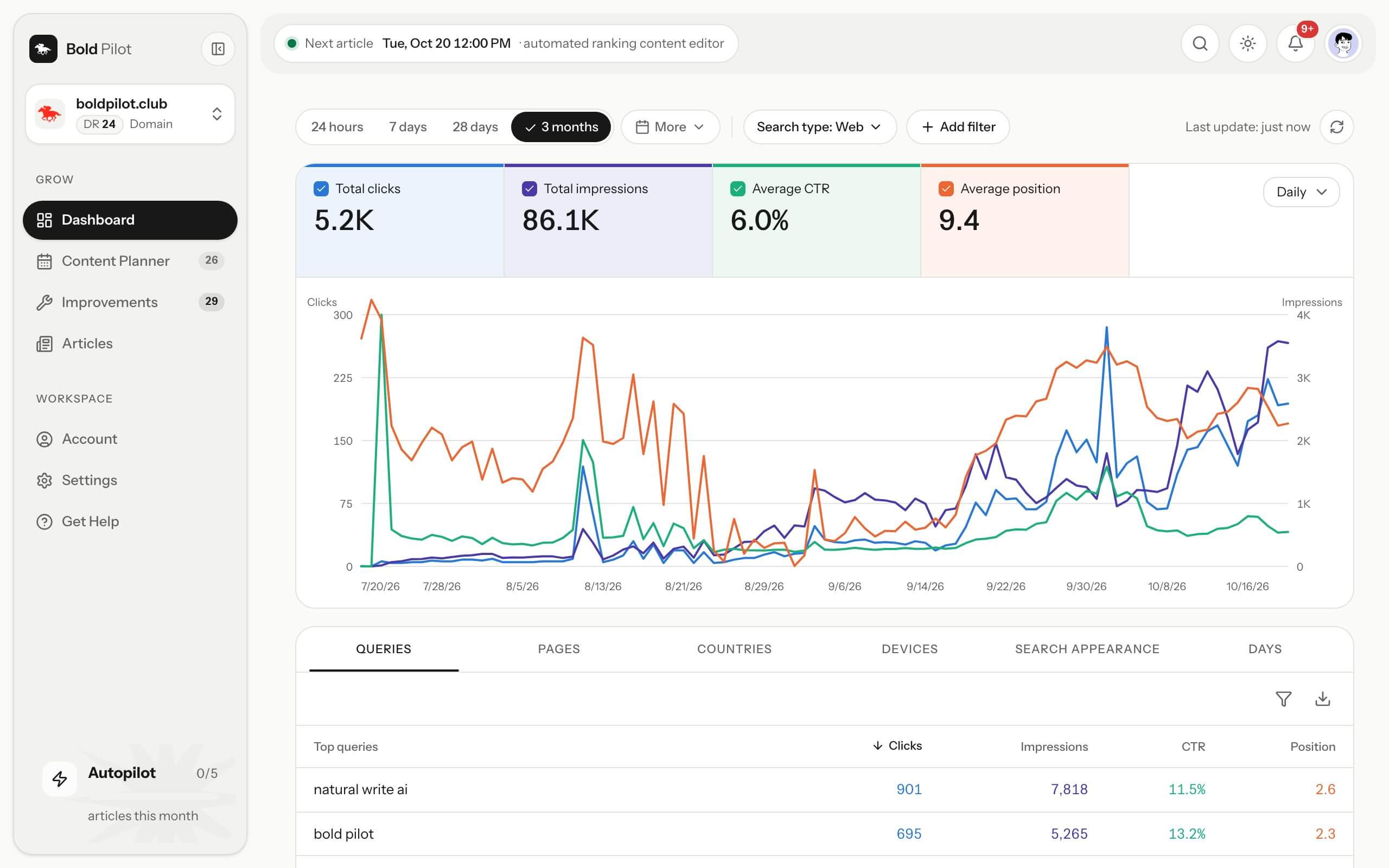Uncheck the Average position checkbox
1389x868 pixels.
tap(946, 189)
